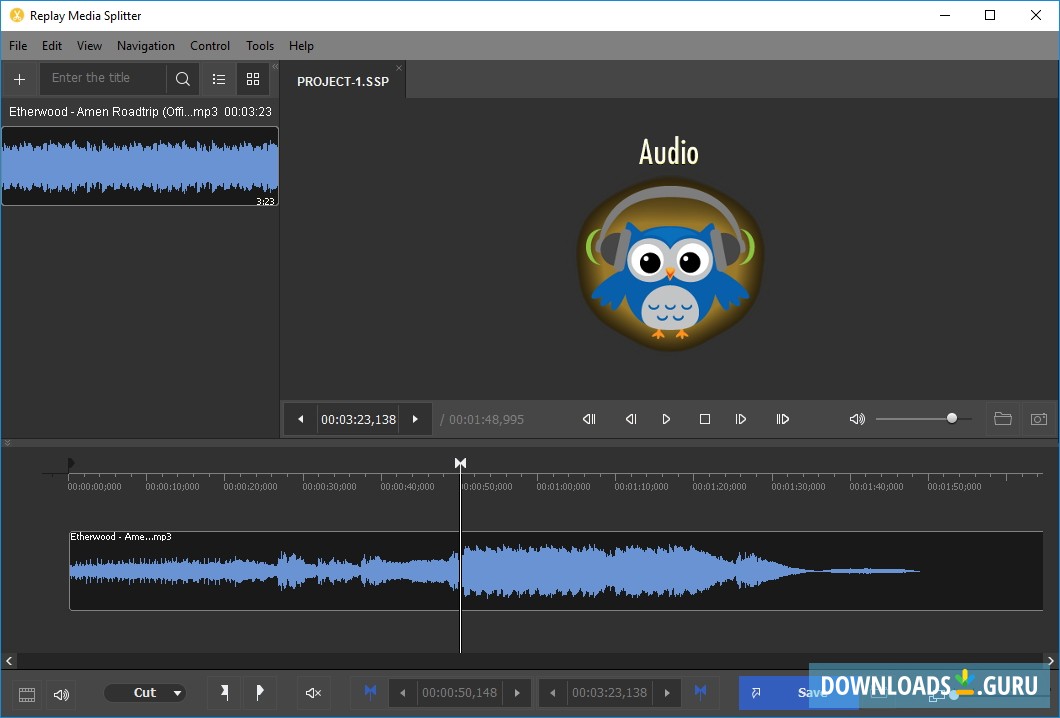This screenshot has height=718, width=1060.
Task: Click the storyboard icon in the bottom toolbar
Action: [25, 692]
